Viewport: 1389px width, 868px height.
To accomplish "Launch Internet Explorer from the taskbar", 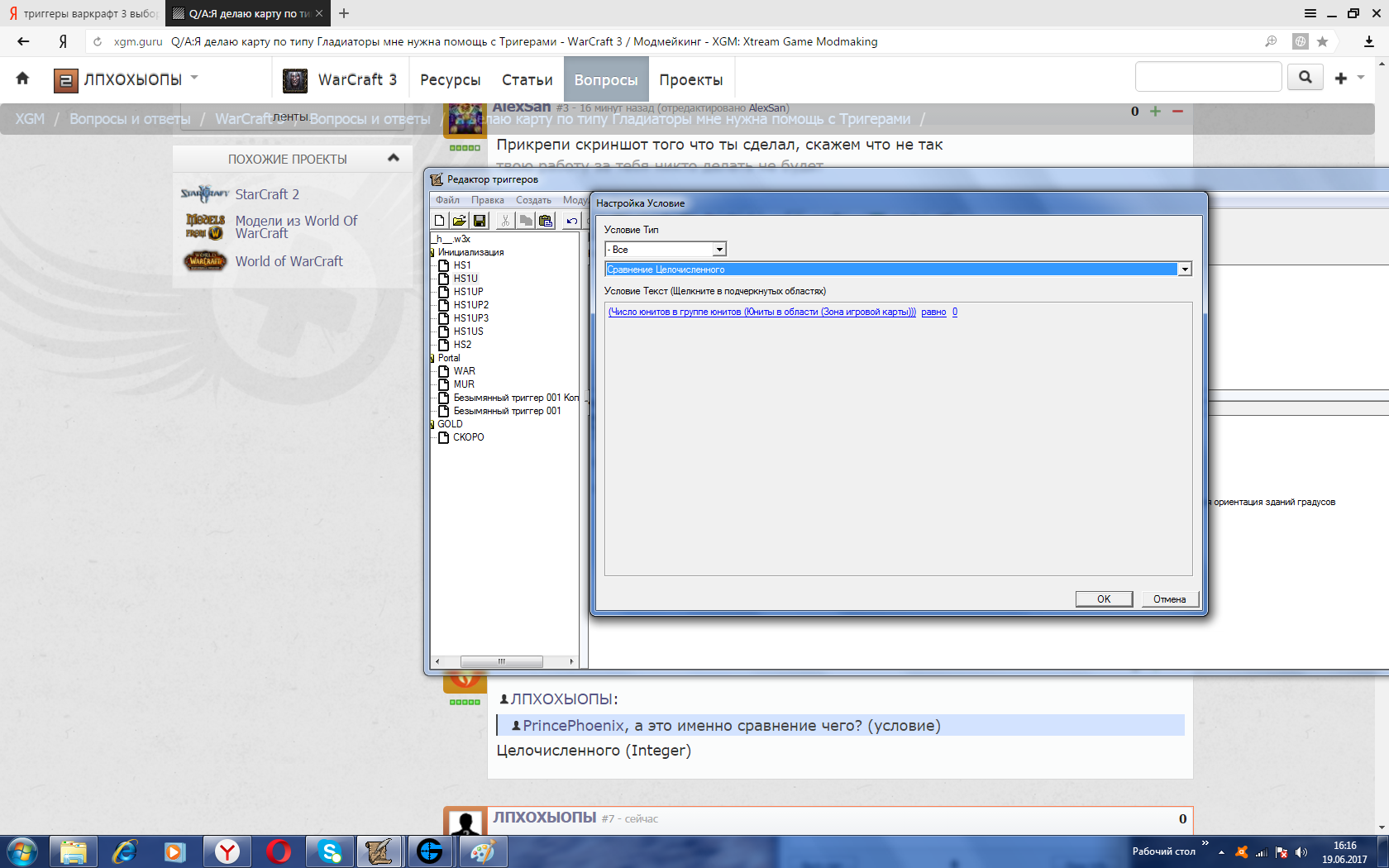I will click(125, 851).
